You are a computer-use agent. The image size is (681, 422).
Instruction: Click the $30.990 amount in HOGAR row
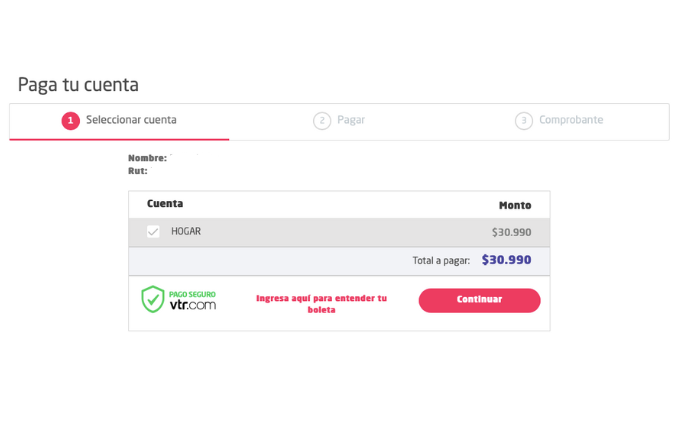(x=512, y=232)
